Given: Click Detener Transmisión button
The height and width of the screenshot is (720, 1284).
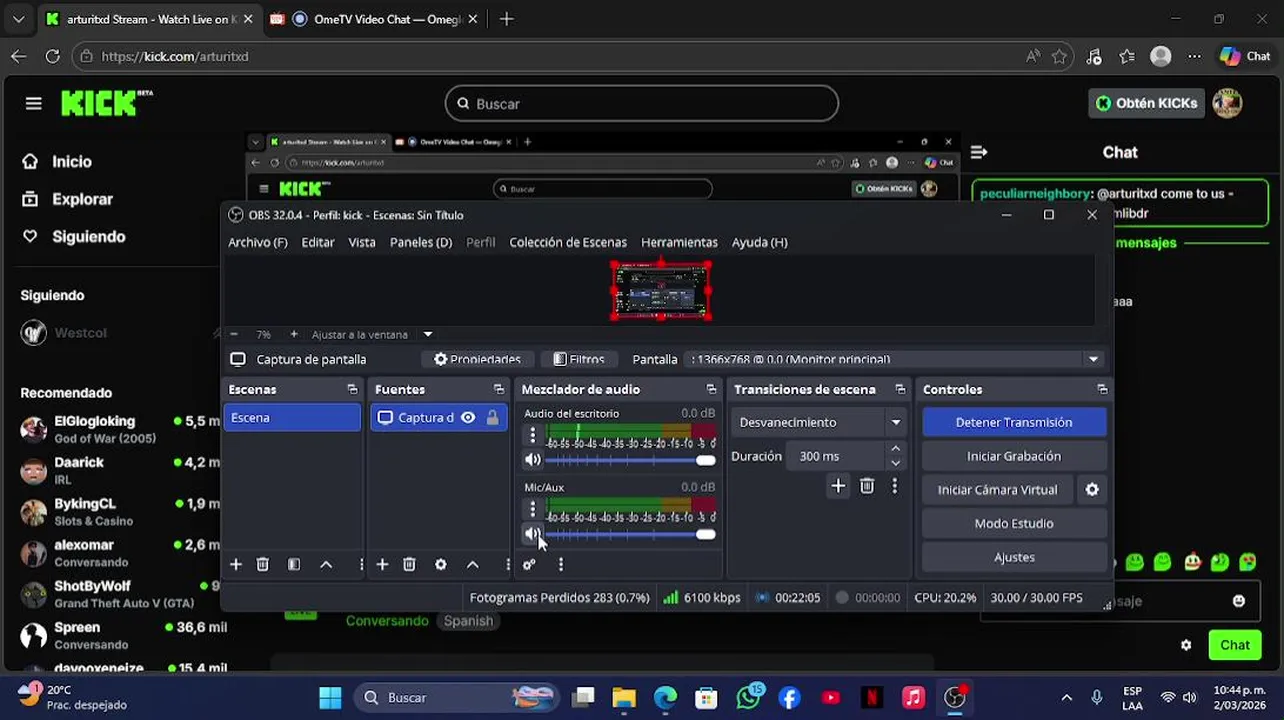Looking at the screenshot, I should pos(1014,422).
